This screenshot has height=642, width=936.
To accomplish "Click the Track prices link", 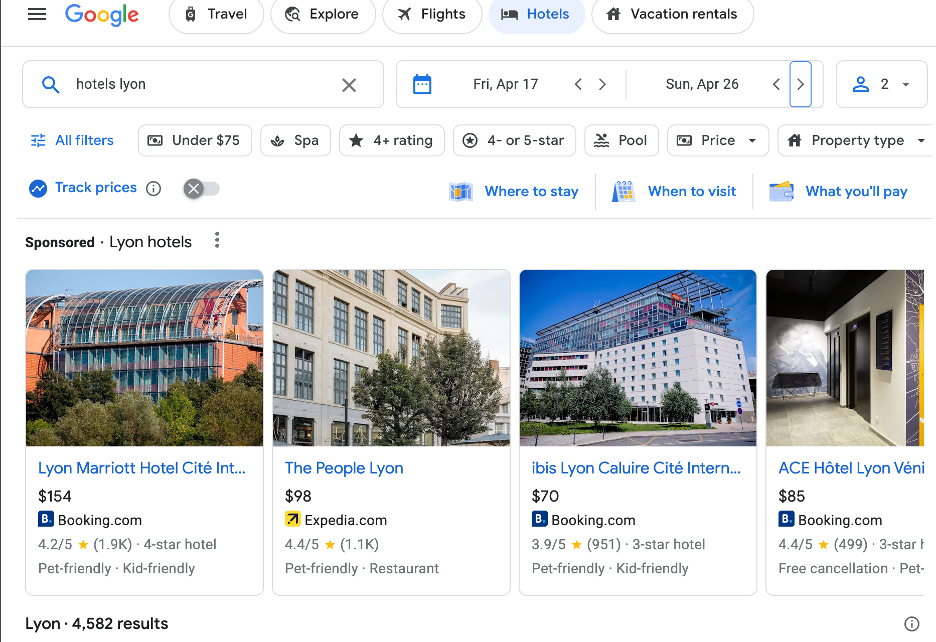I will pos(96,188).
